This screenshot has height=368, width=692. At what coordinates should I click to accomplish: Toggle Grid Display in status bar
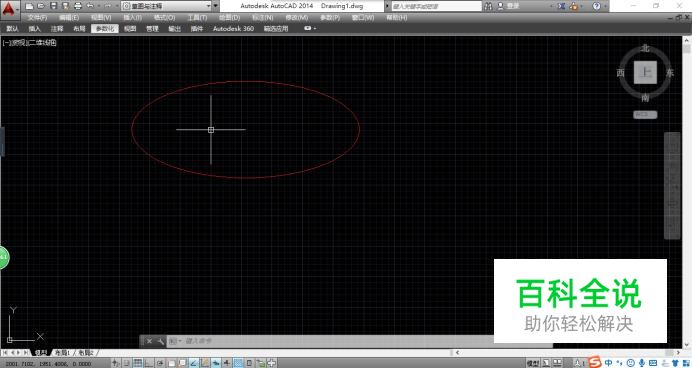tap(138, 363)
